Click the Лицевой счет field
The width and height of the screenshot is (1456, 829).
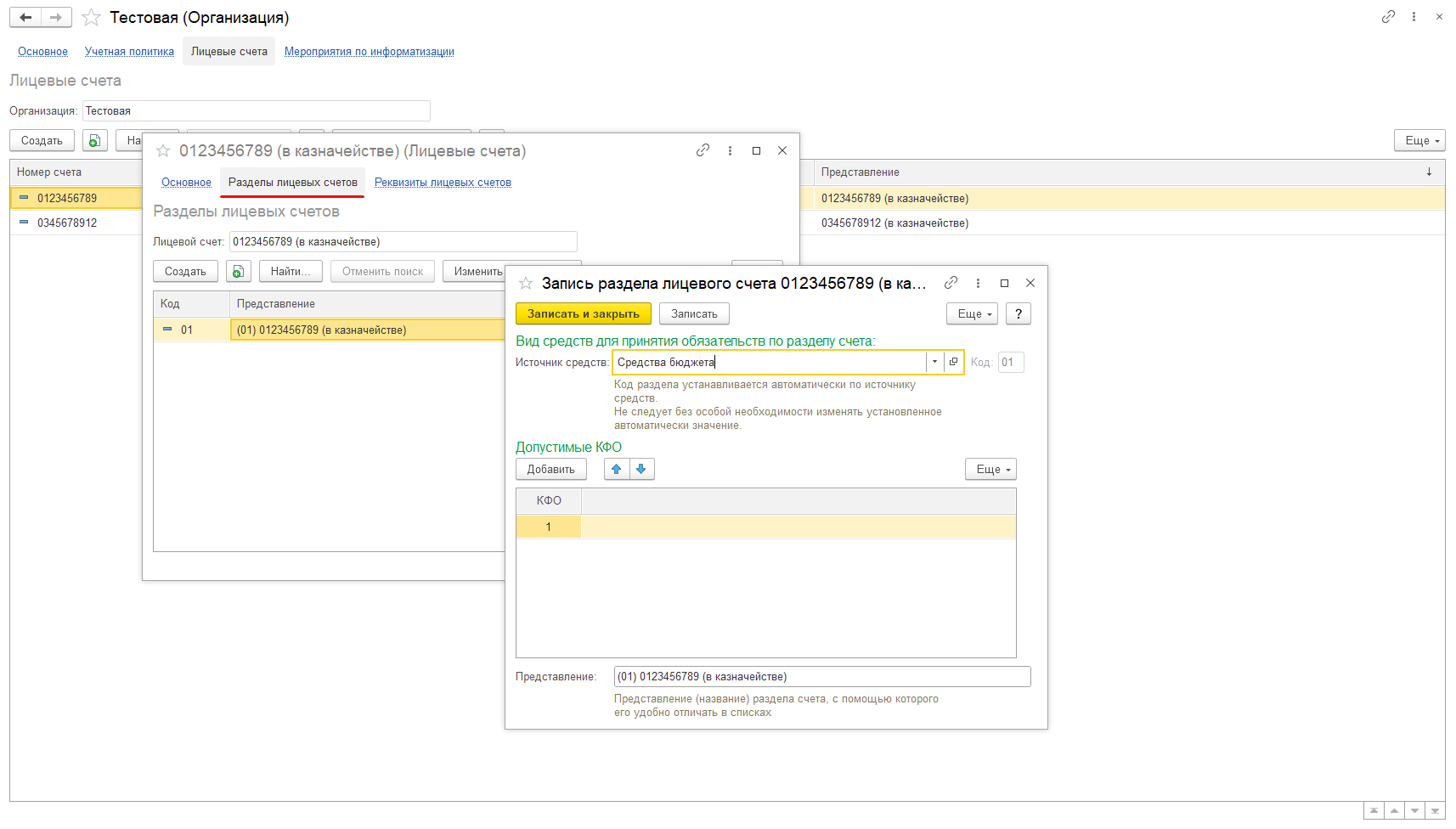click(x=404, y=242)
